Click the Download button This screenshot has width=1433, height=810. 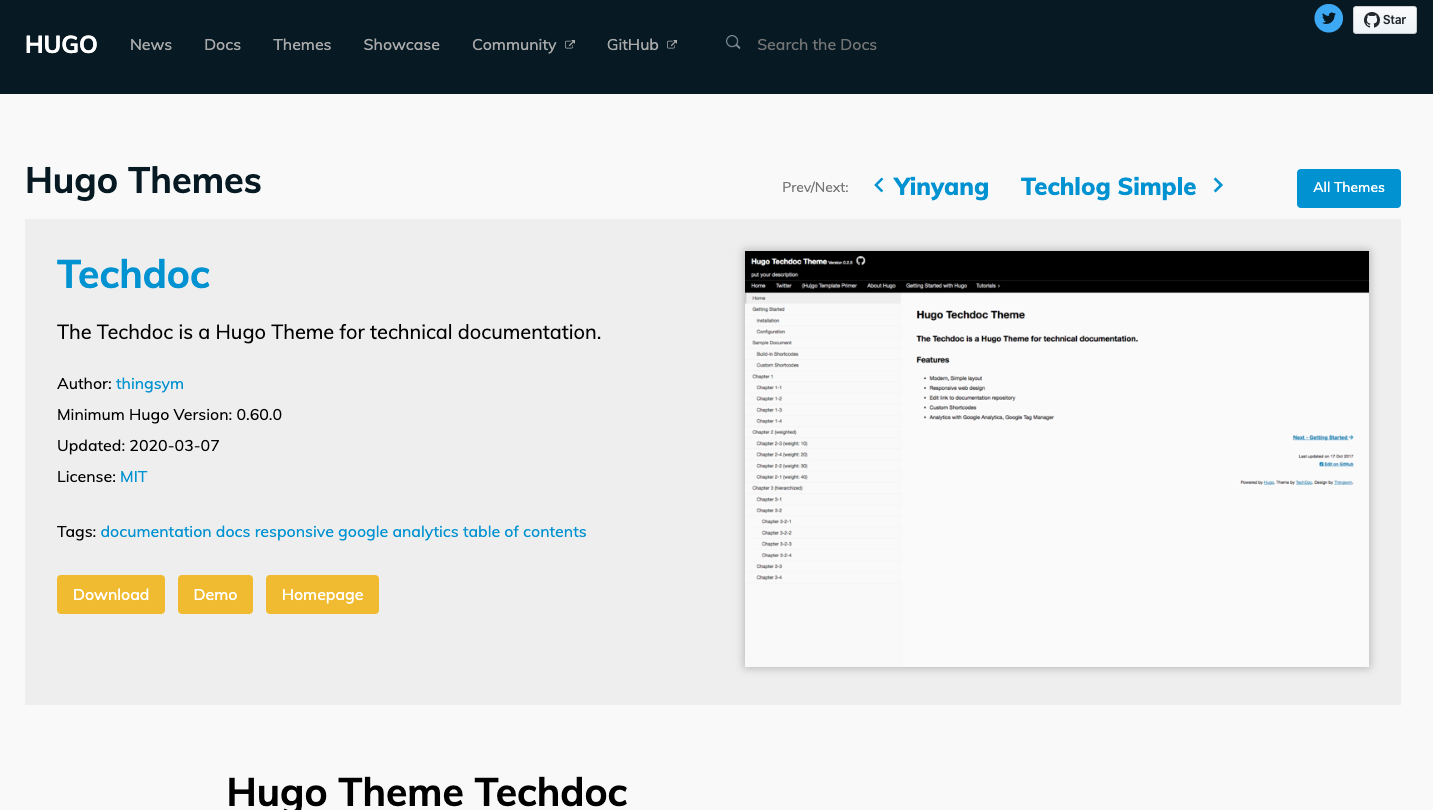tap(111, 594)
